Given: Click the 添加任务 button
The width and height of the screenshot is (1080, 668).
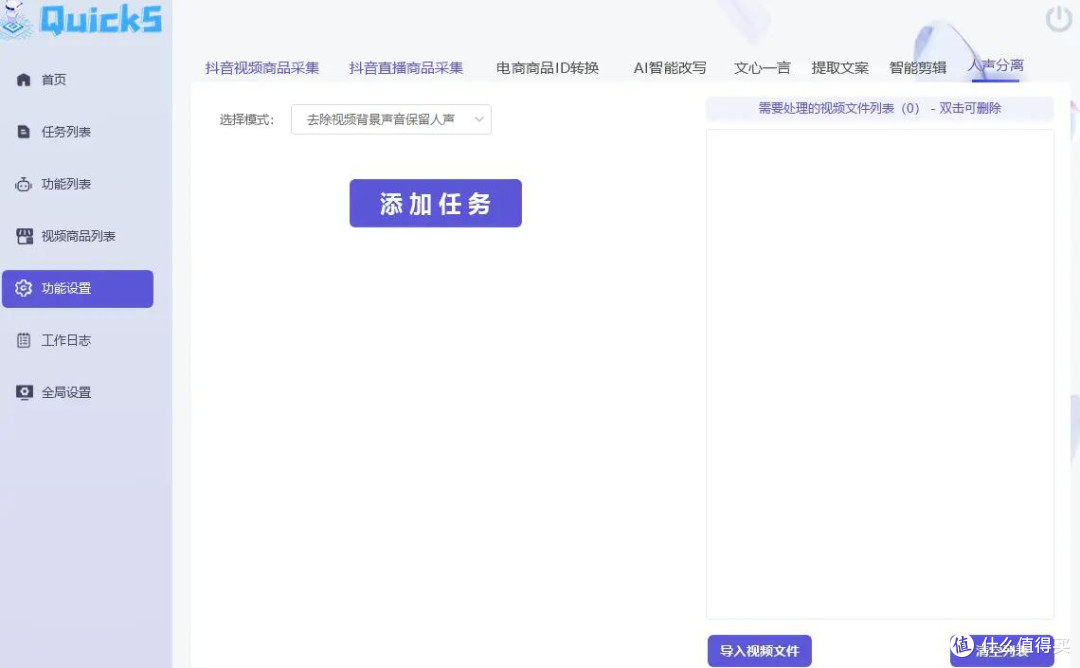Looking at the screenshot, I should click(x=435, y=203).
